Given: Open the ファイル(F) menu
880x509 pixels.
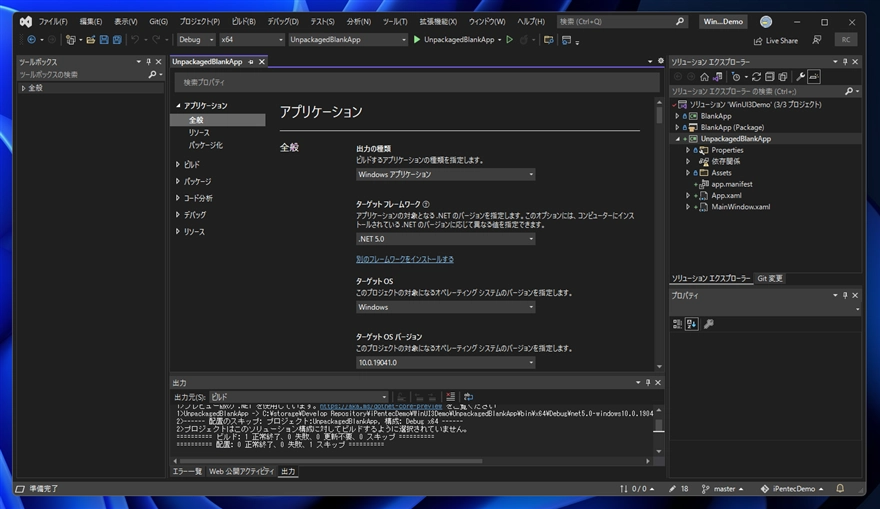Looking at the screenshot, I should click(x=53, y=22).
